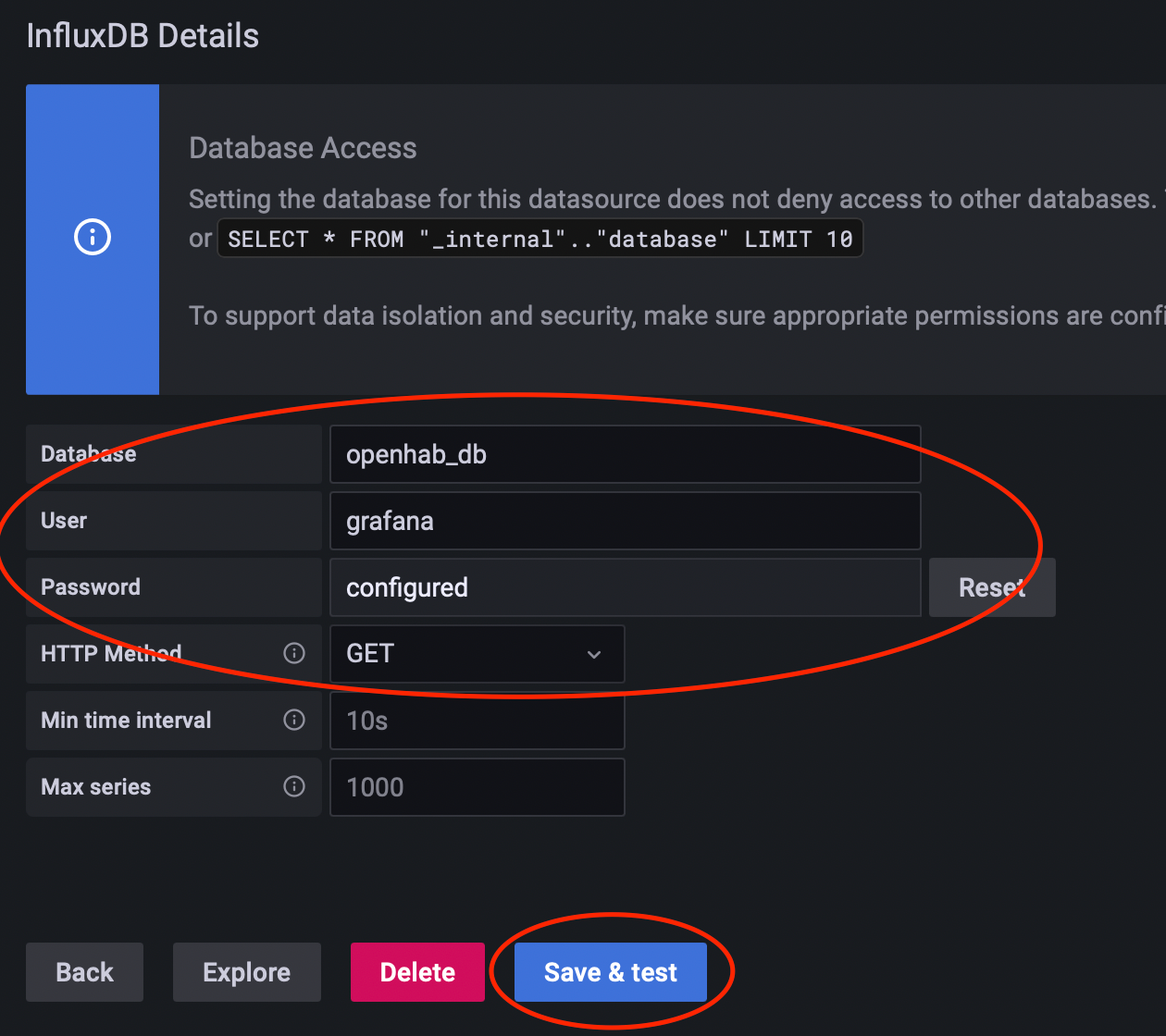Click the info icon in the blue Database Access banner
Viewport: 1166px width, 1036px height.
(93, 238)
